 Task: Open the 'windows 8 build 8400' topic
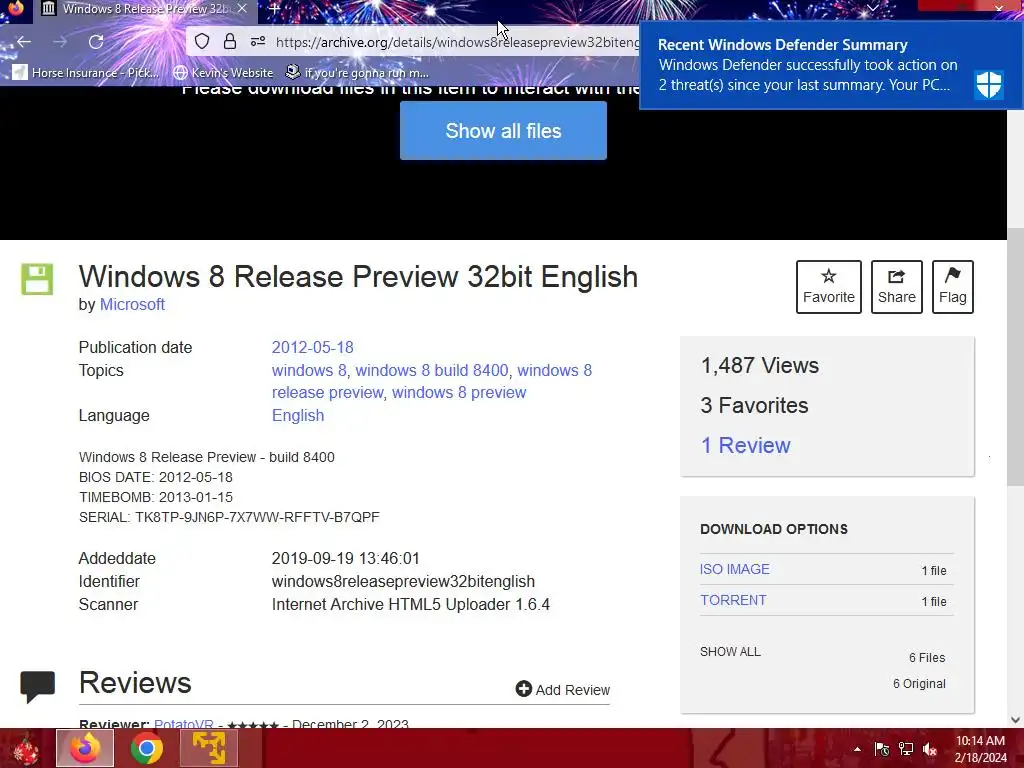(432, 370)
